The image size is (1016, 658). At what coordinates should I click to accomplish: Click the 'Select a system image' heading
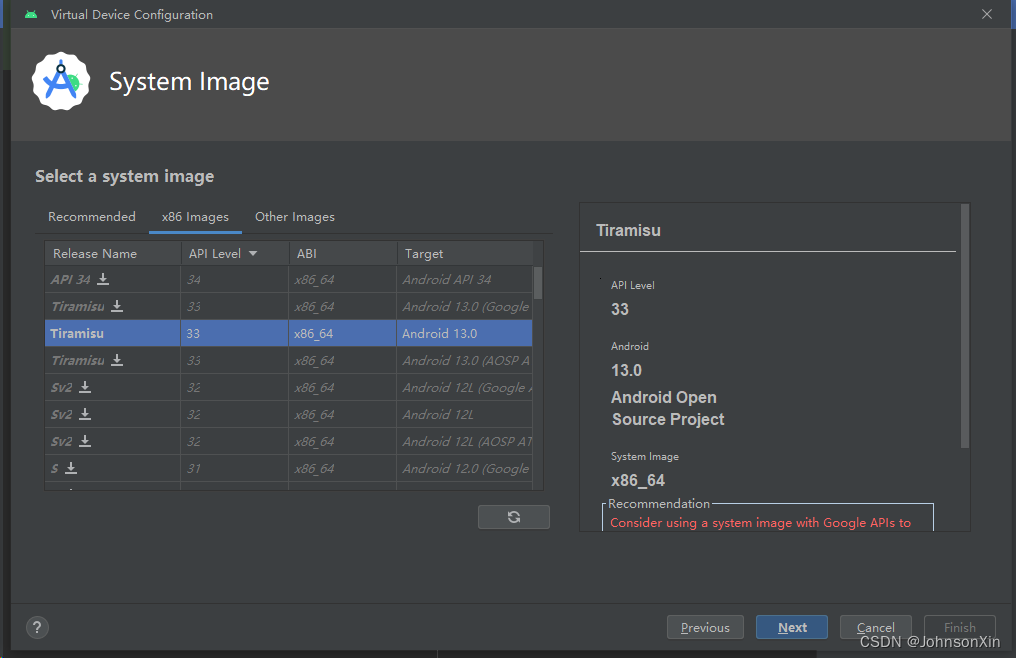pos(124,176)
